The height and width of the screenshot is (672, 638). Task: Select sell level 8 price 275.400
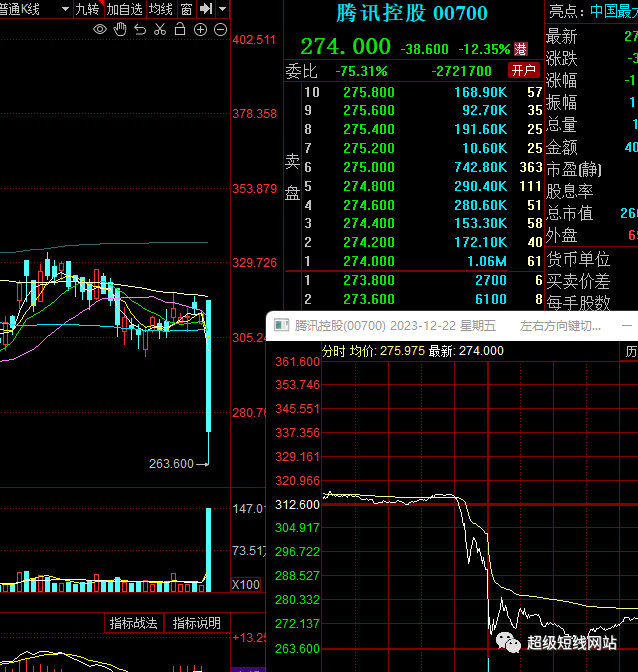[369, 129]
